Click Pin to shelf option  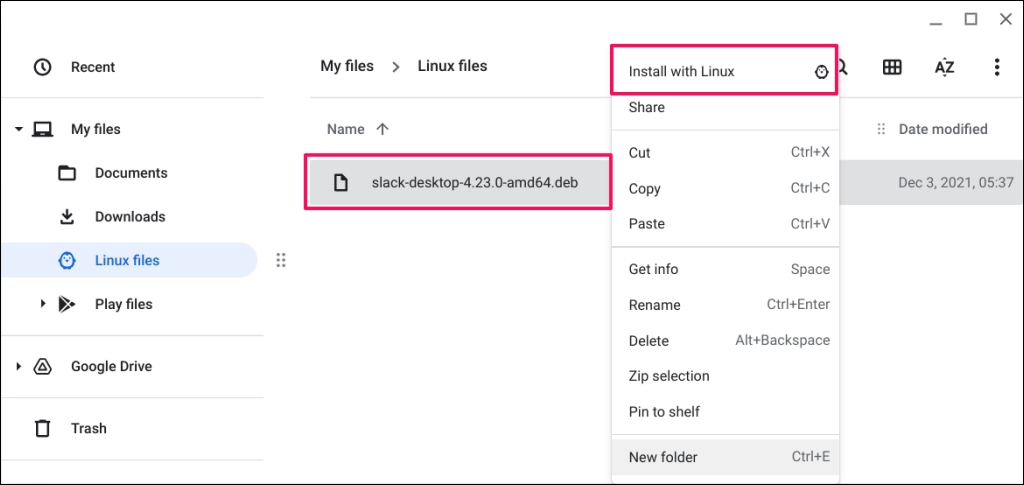664,412
